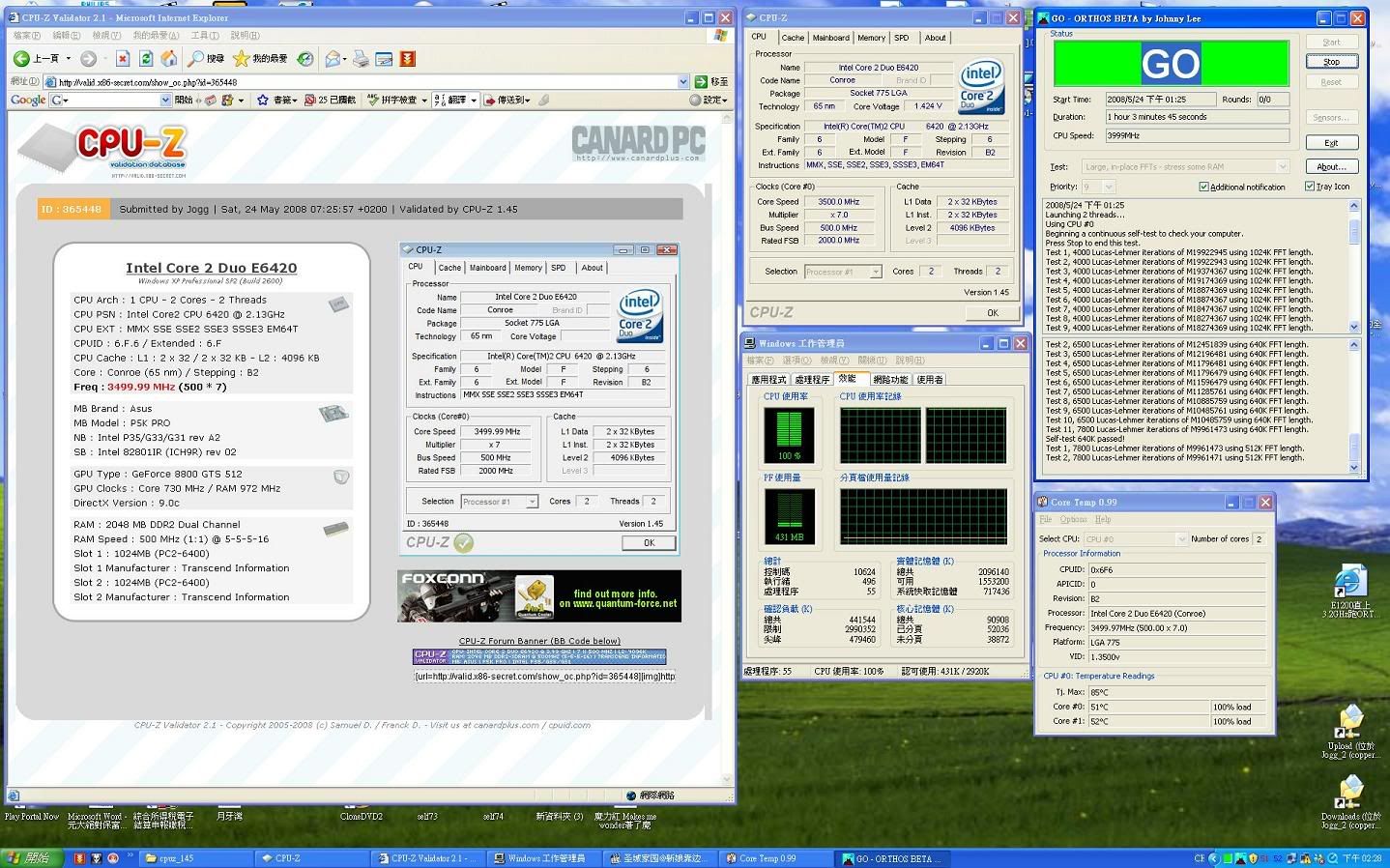
Task: Click the PF usage 431 MB meter
Action: point(789,515)
